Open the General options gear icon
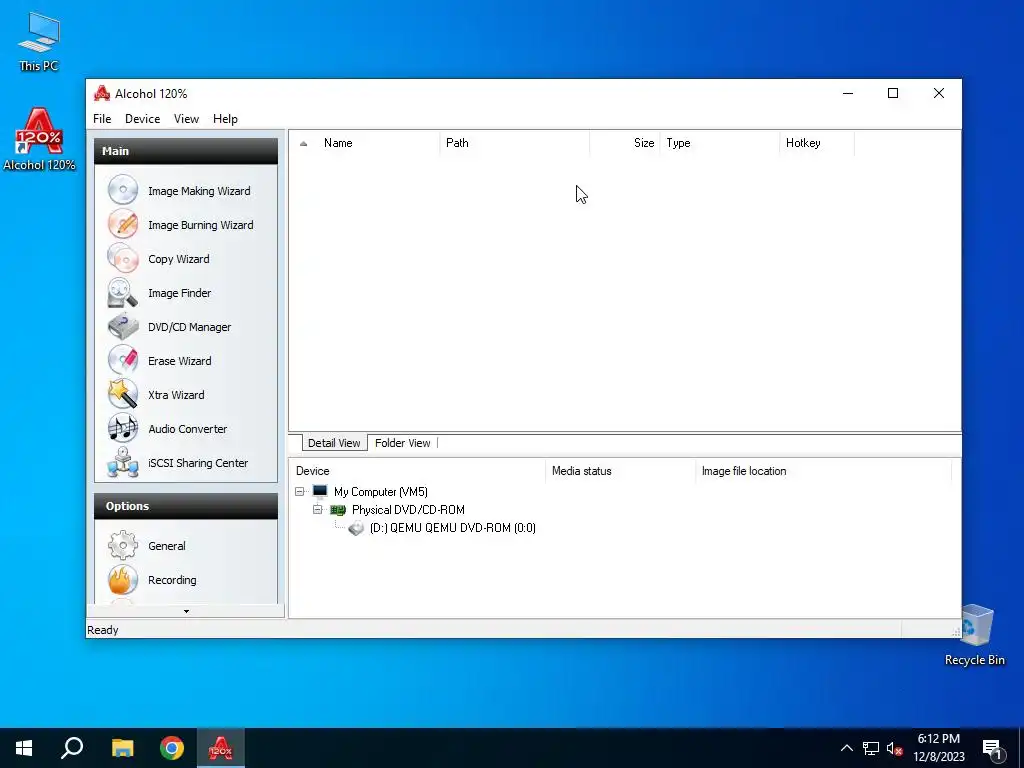This screenshot has height=768, width=1024. pyautogui.click(x=123, y=545)
